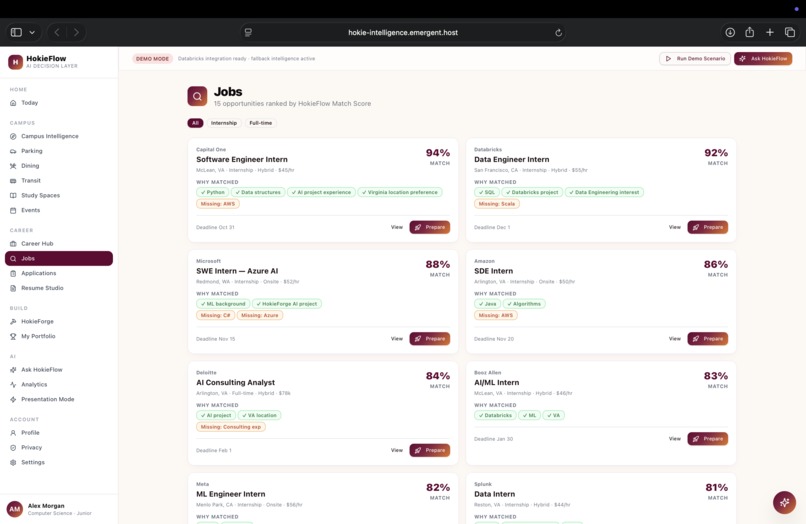806x524 pixels.
Task: Click the Missing: Consulting exp tag
Action: [x=231, y=427]
